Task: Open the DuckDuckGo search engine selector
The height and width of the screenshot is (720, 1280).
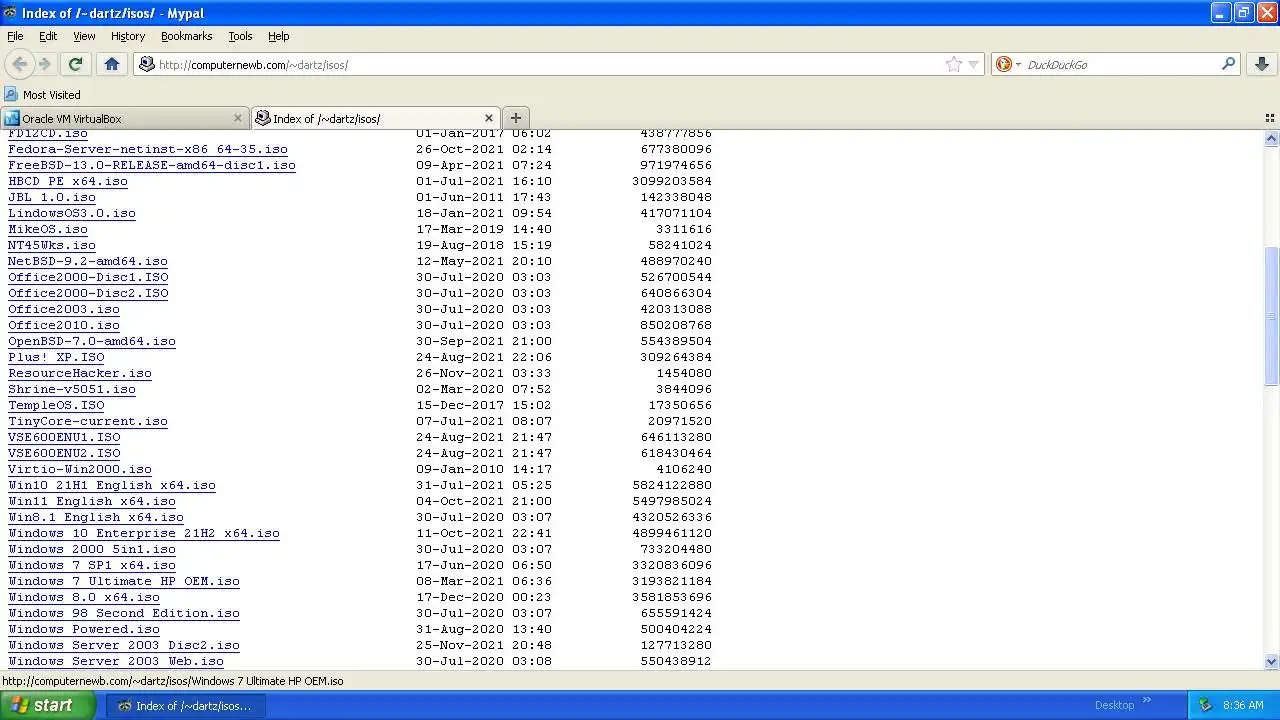Action: pyautogui.click(x=1008, y=64)
